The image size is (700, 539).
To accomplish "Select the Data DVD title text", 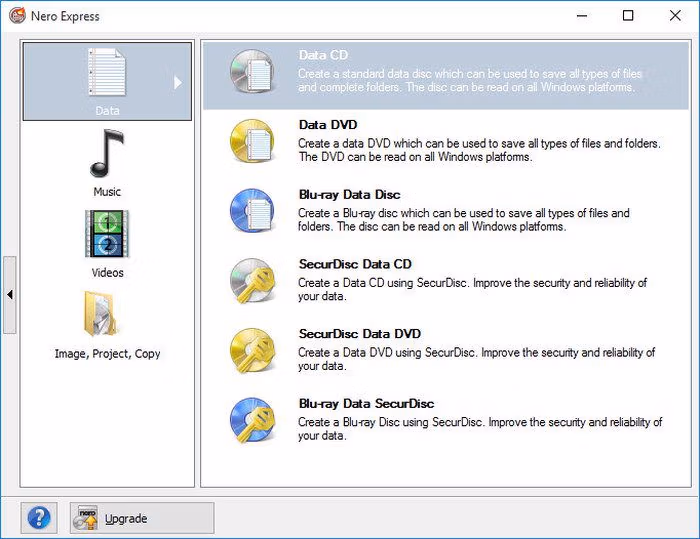I will [328, 125].
